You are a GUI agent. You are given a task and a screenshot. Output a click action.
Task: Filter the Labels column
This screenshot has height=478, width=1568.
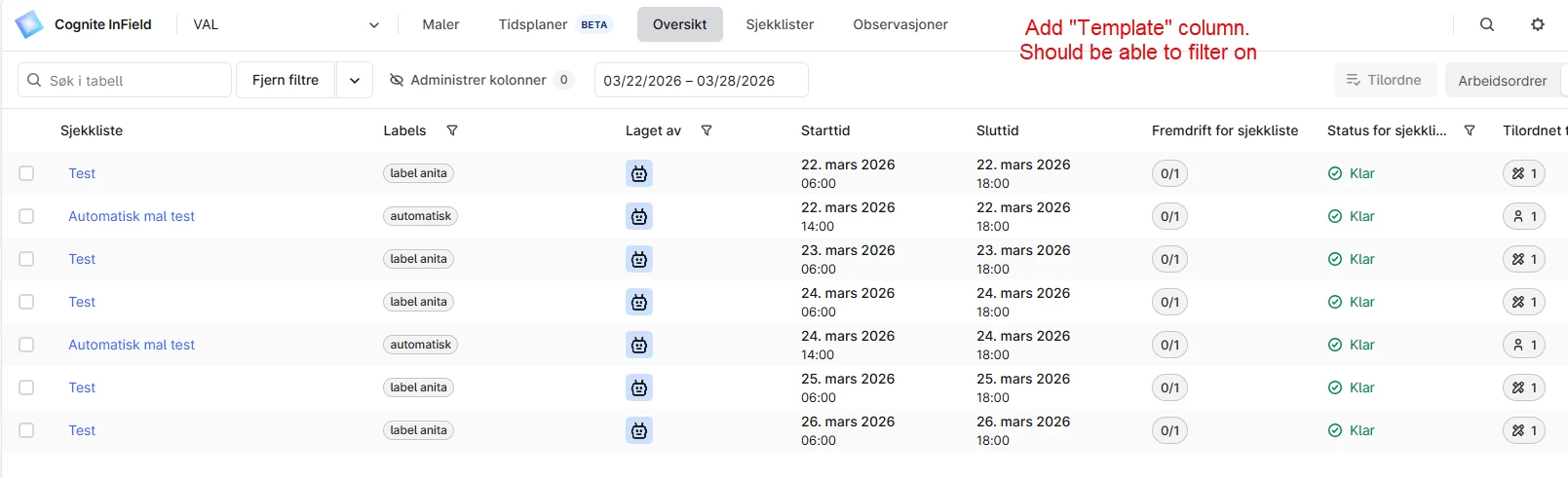click(452, 130)
